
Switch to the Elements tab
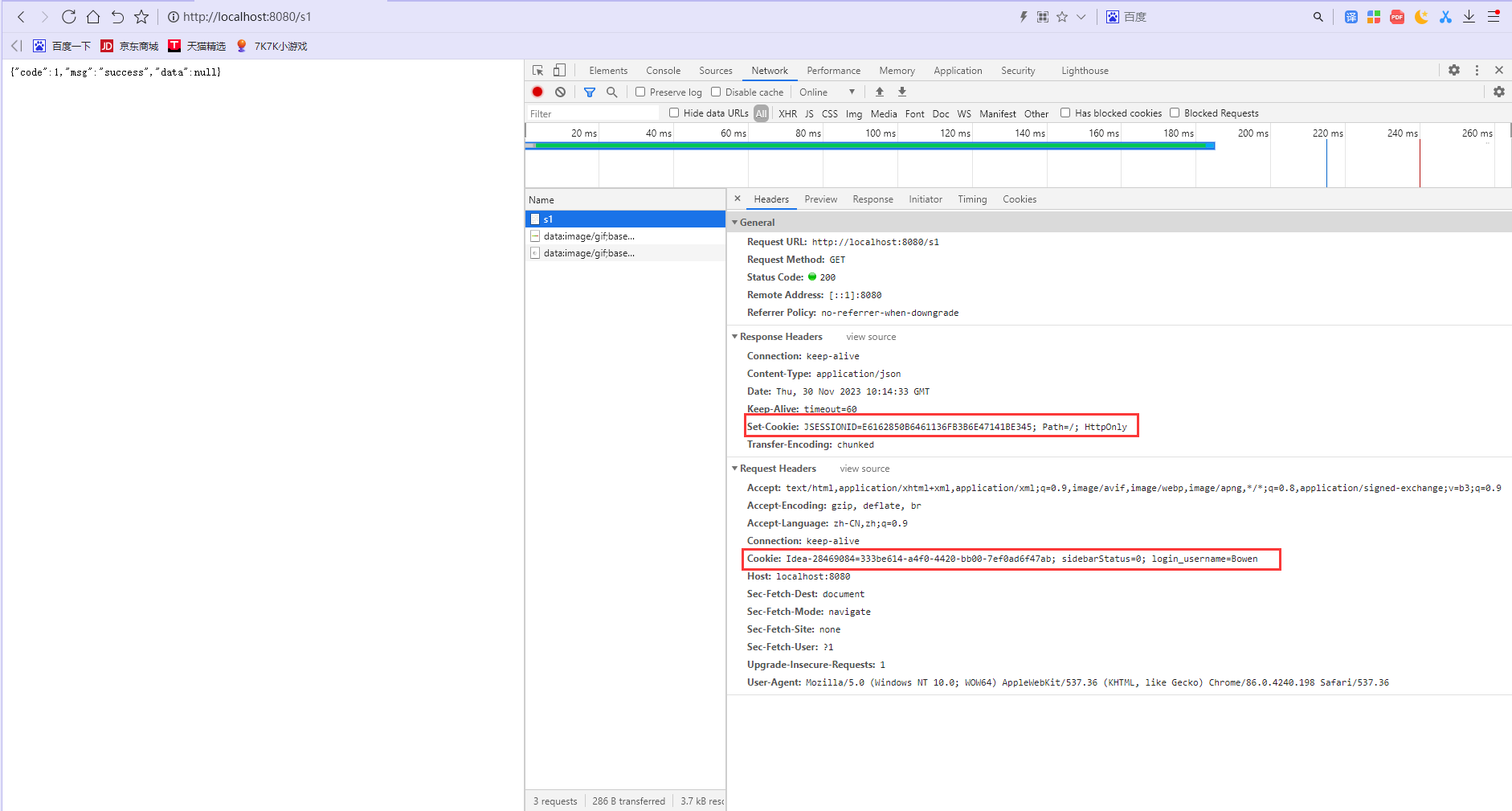point(608,71)
